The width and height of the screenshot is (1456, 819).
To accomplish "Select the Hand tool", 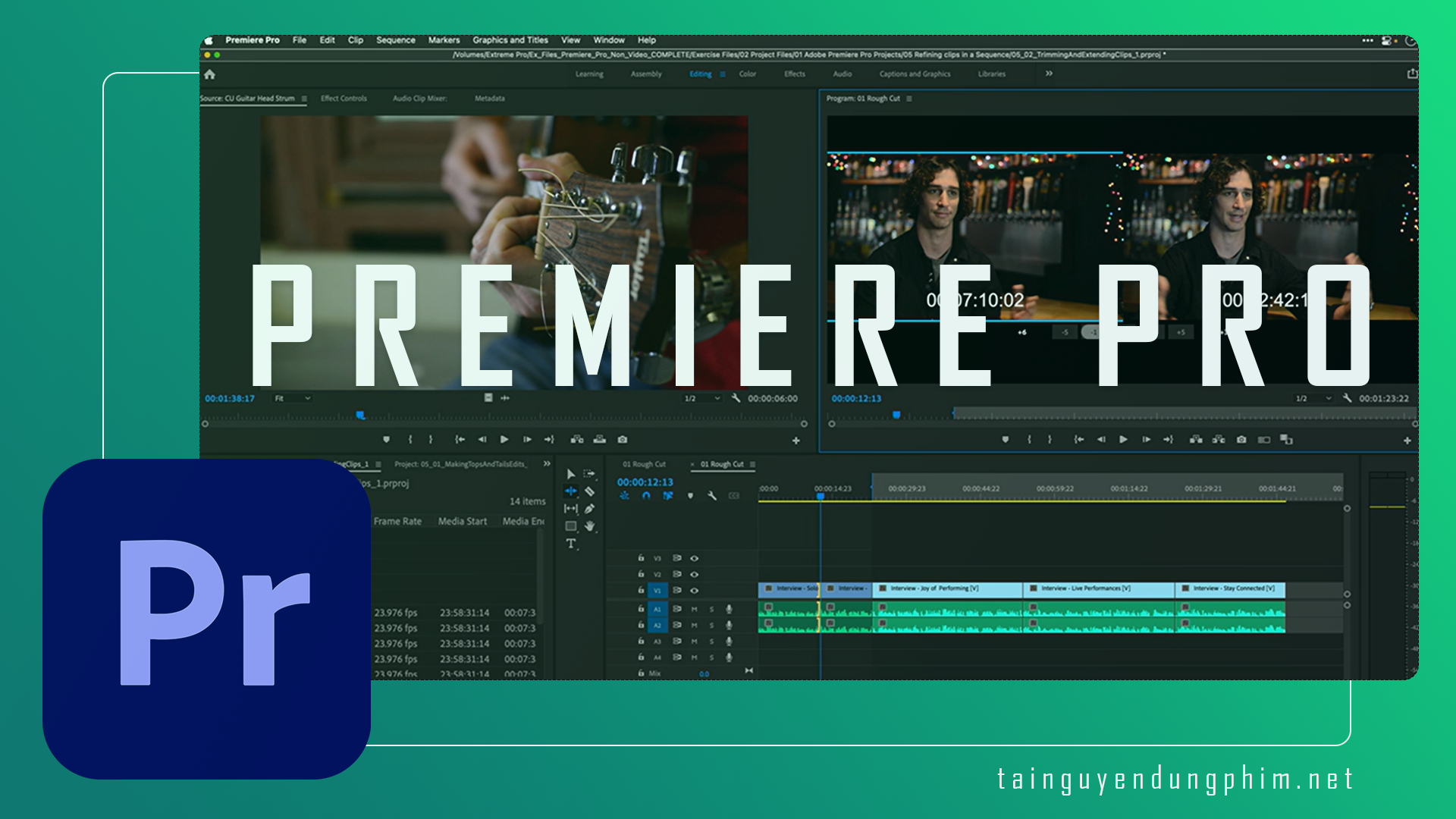I will tap(589, 526).
